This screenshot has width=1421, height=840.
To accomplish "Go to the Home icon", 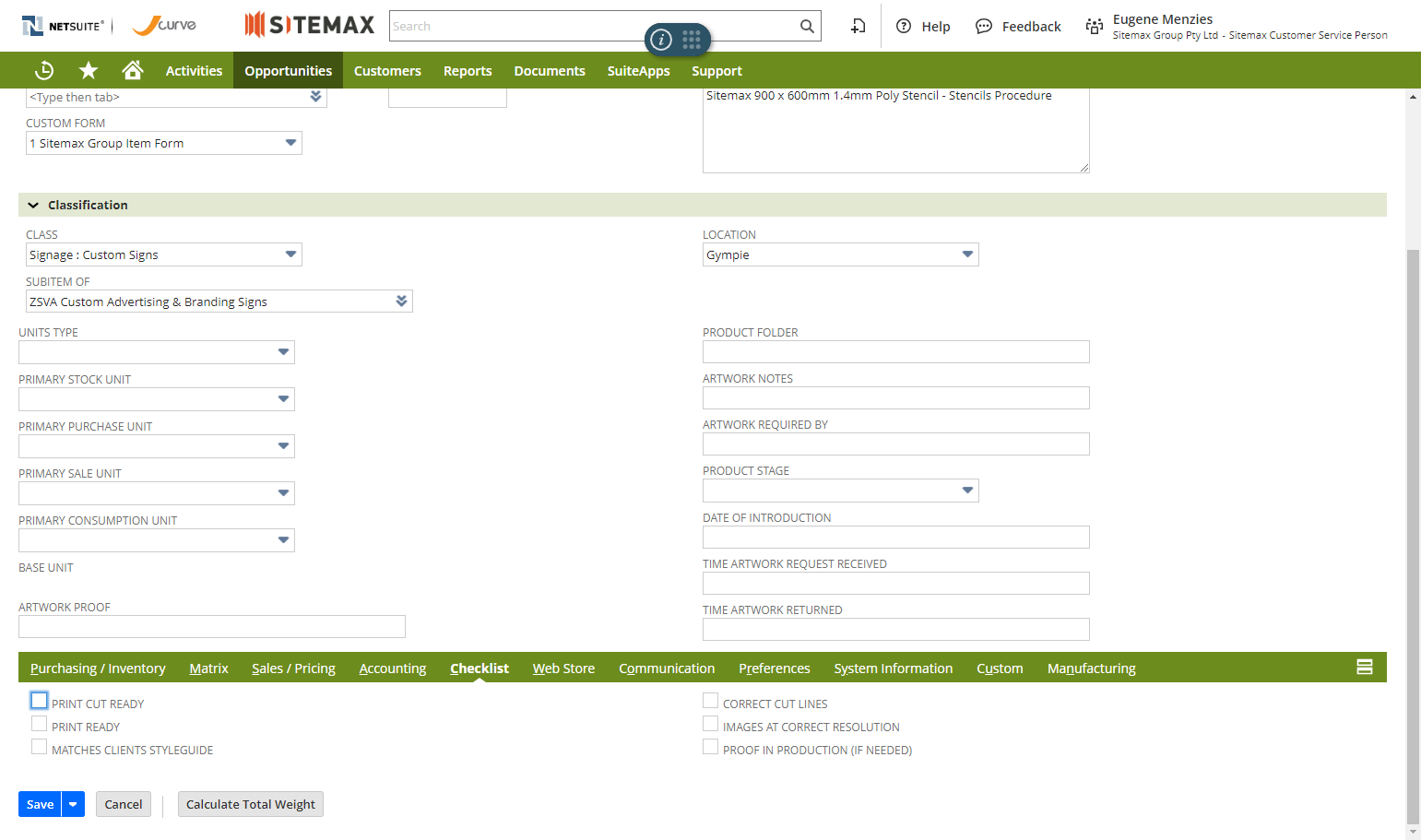I will tap(133, 70).
